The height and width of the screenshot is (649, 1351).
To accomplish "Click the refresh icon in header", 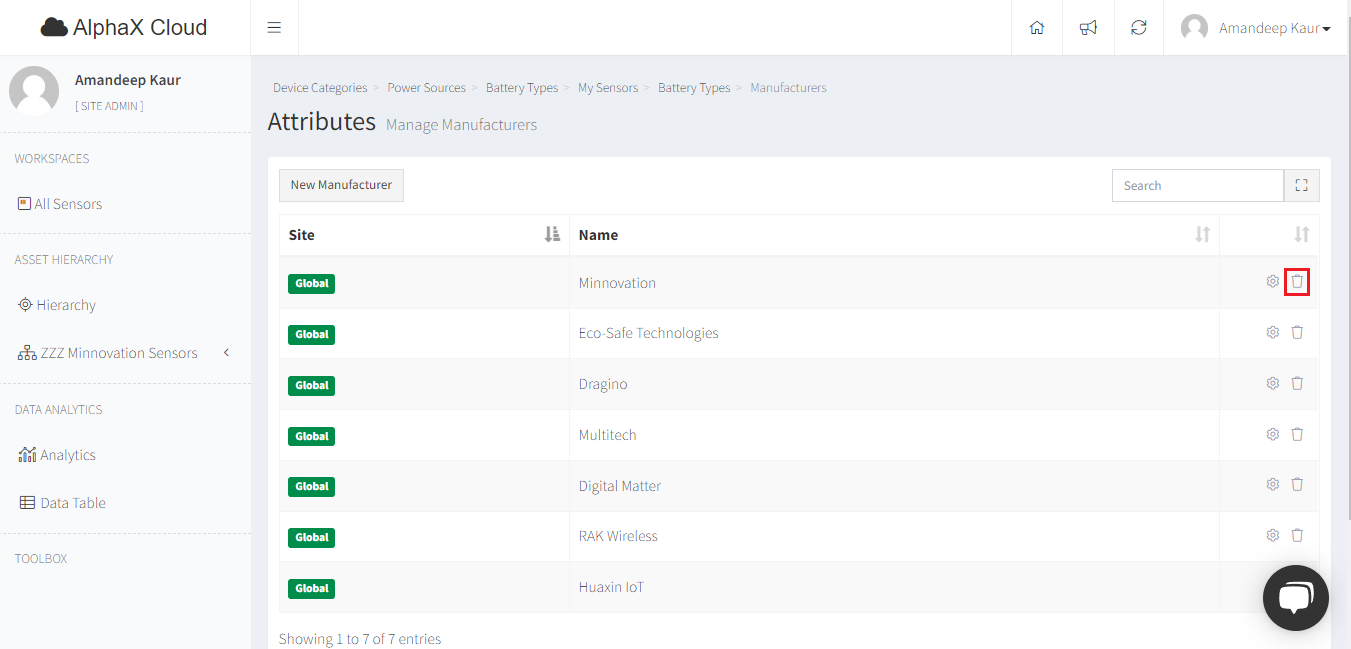I will click(1139, 28).
